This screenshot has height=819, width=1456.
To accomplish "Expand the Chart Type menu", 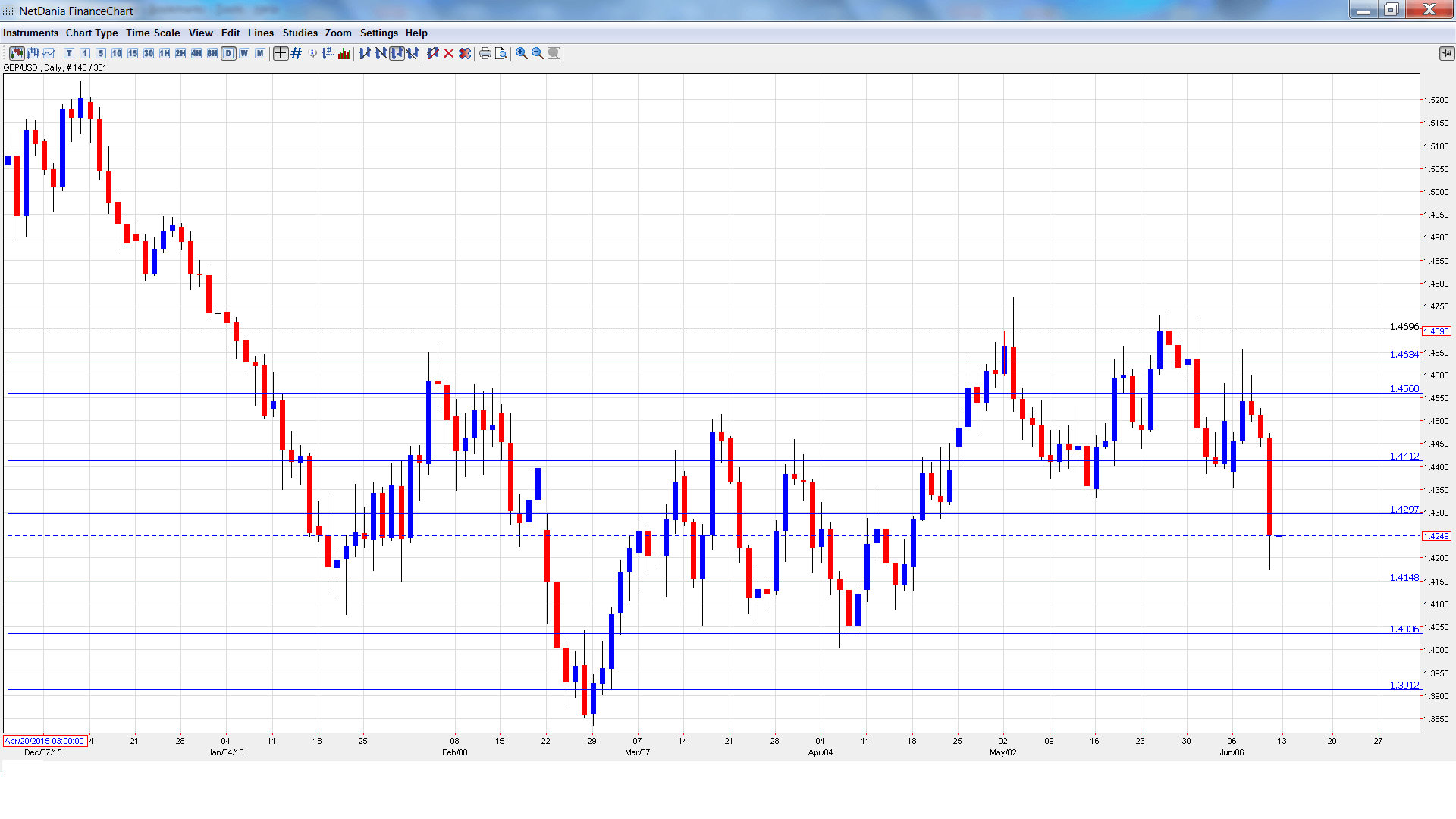I will click(x=92, y=33).
